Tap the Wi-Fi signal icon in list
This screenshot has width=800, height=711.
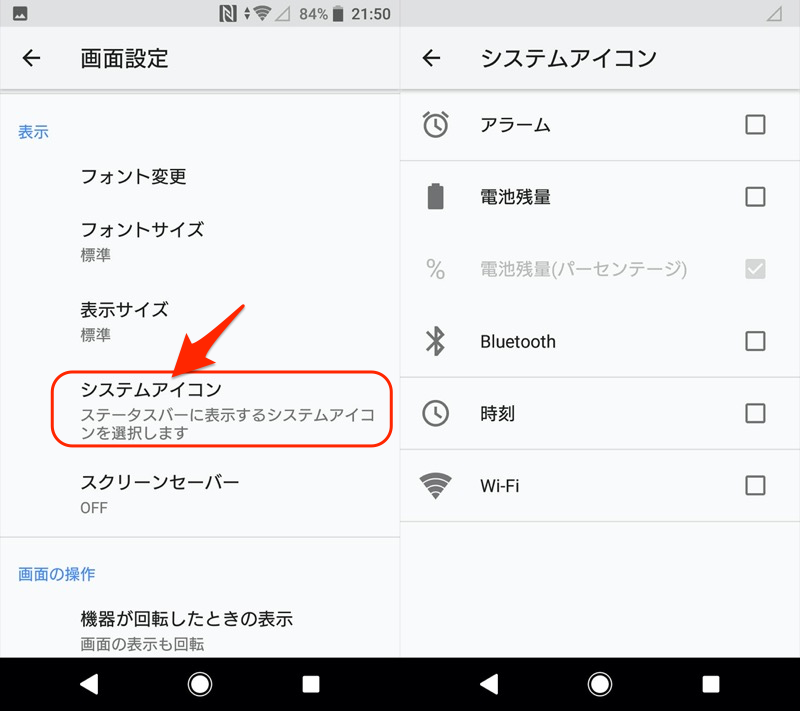tap(435, 486)
